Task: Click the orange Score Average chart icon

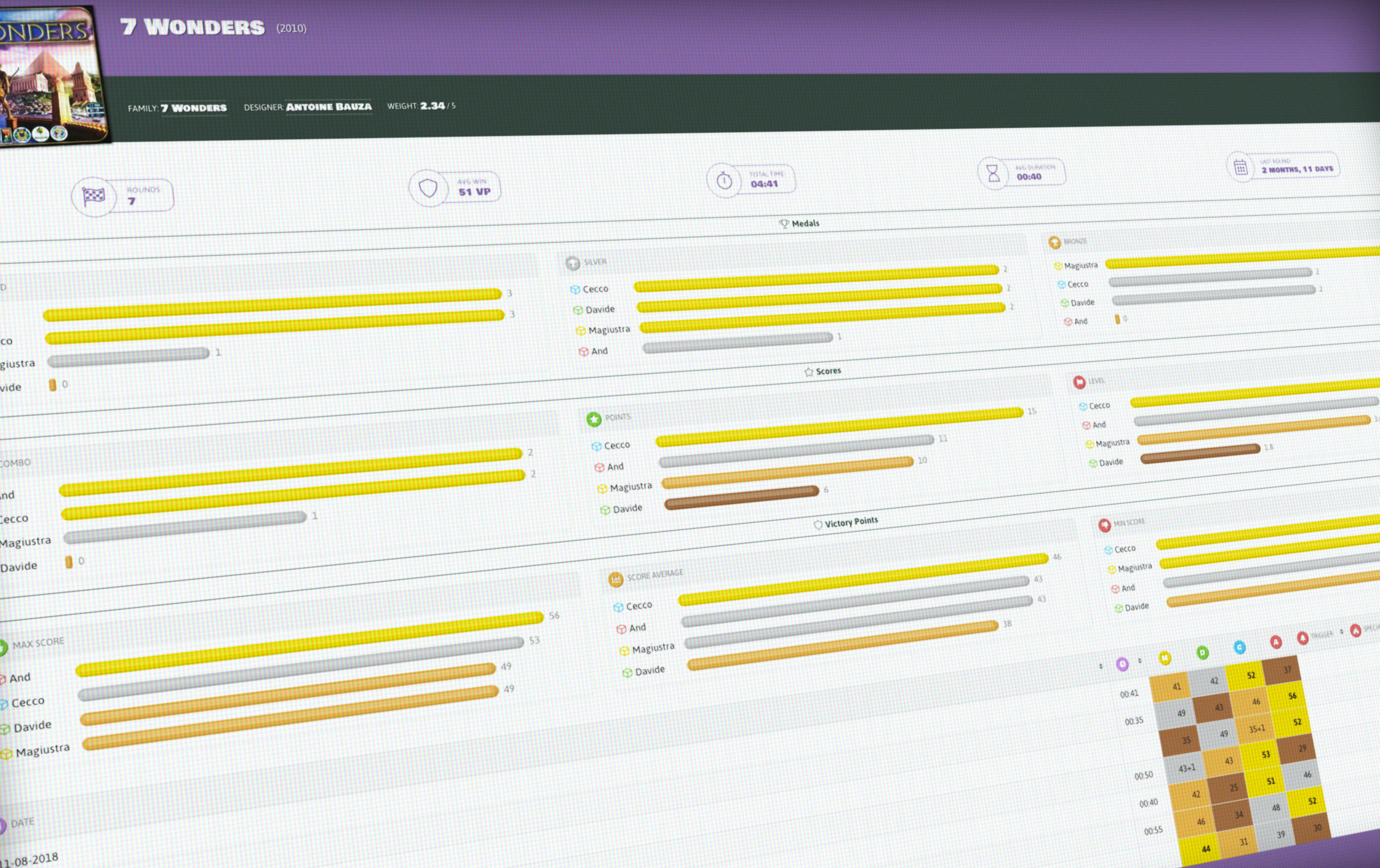Action: (x=616, y=579)
